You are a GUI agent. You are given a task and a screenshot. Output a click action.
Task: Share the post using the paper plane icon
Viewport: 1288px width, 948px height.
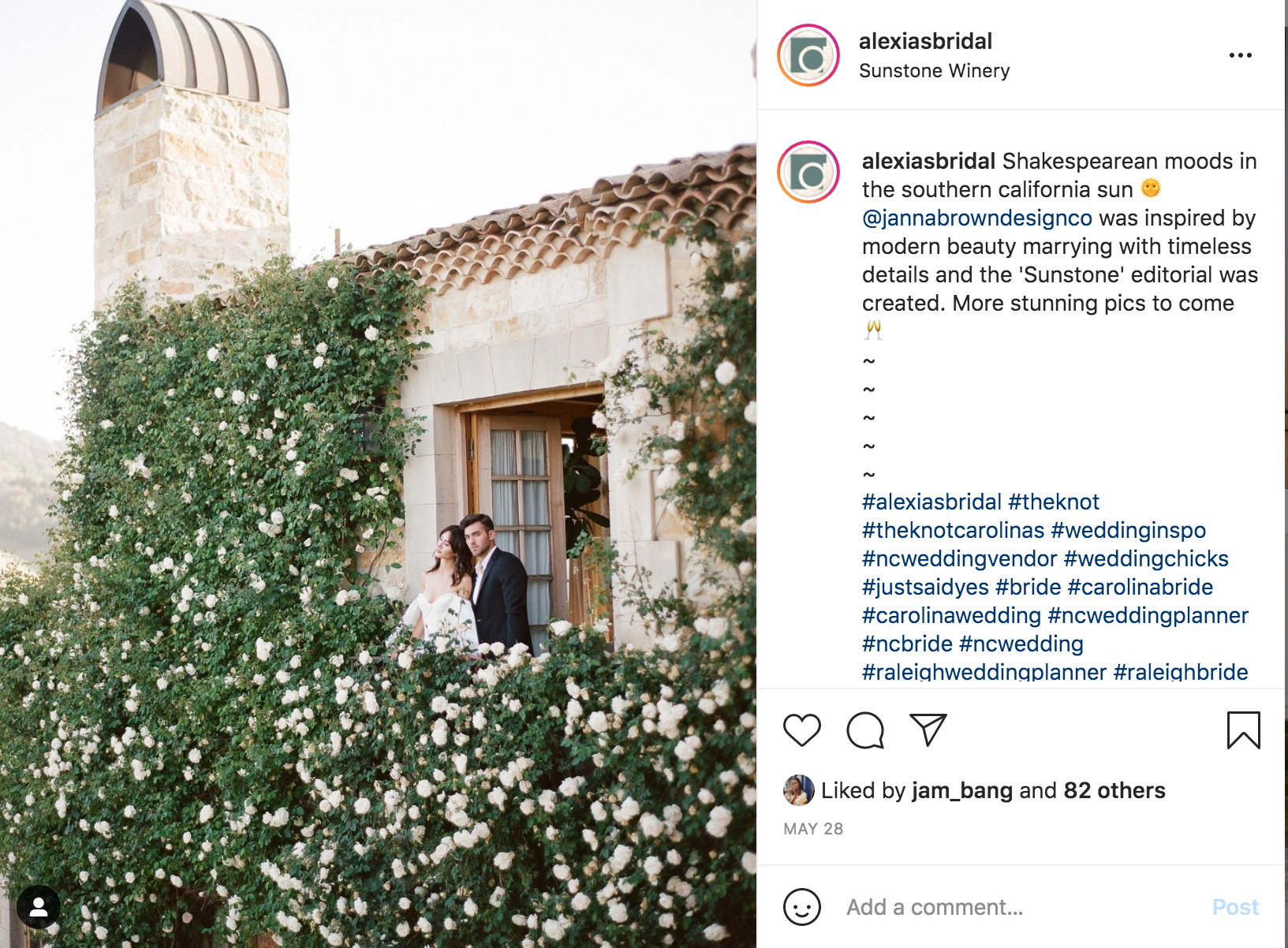[928, 730]
